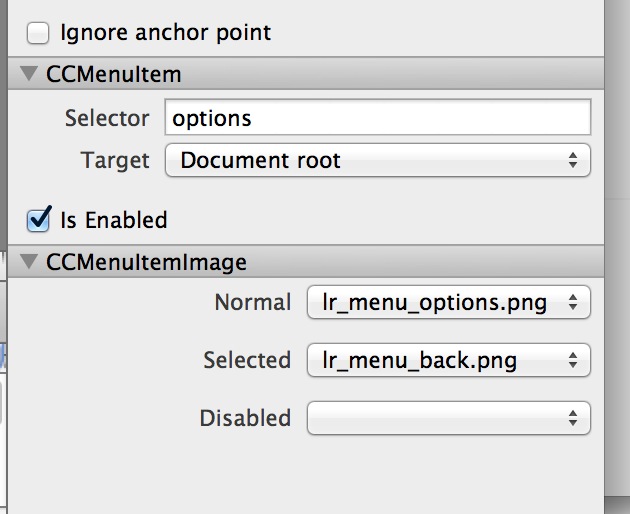The width and height of the screenshot is (630, 514).
Task: Enable the Ignore anchor point checkbox
Action: click(x=38, y=33)
